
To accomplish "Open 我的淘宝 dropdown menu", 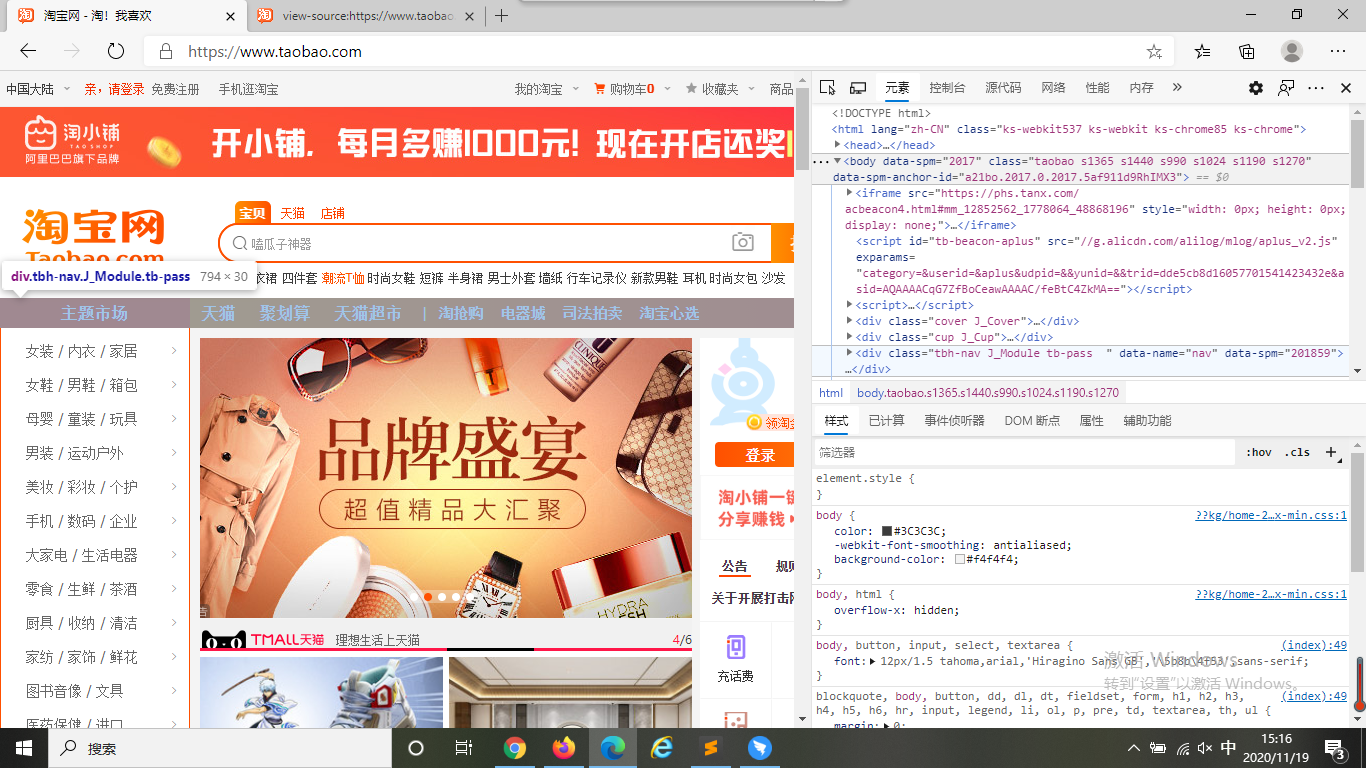I will (545, 89).
